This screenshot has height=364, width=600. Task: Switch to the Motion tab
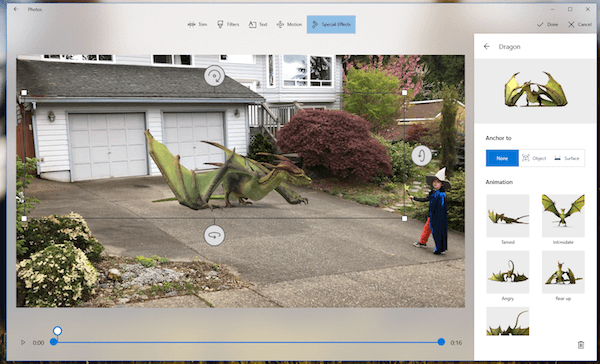289,24
